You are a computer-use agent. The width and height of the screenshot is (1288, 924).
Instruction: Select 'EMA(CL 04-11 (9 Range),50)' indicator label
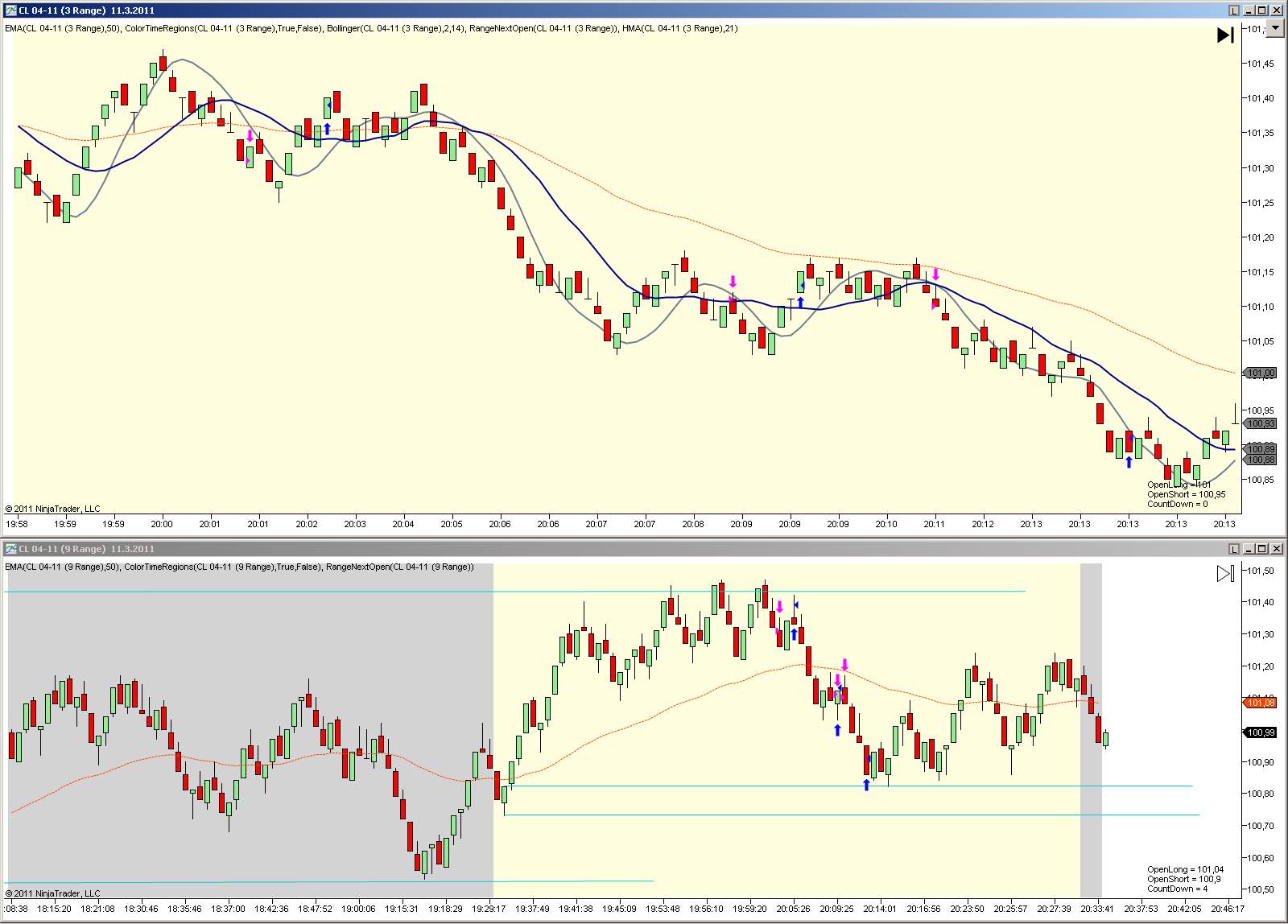[62, 567]
